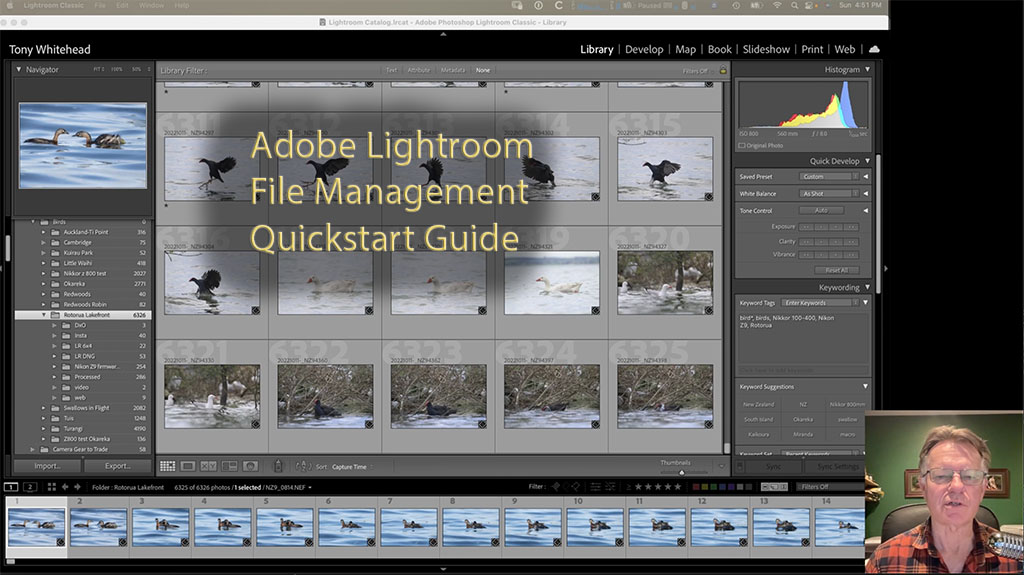Decrease Exposure by large step button
This screenshot has width=1024, height=575.
point(806,227)
